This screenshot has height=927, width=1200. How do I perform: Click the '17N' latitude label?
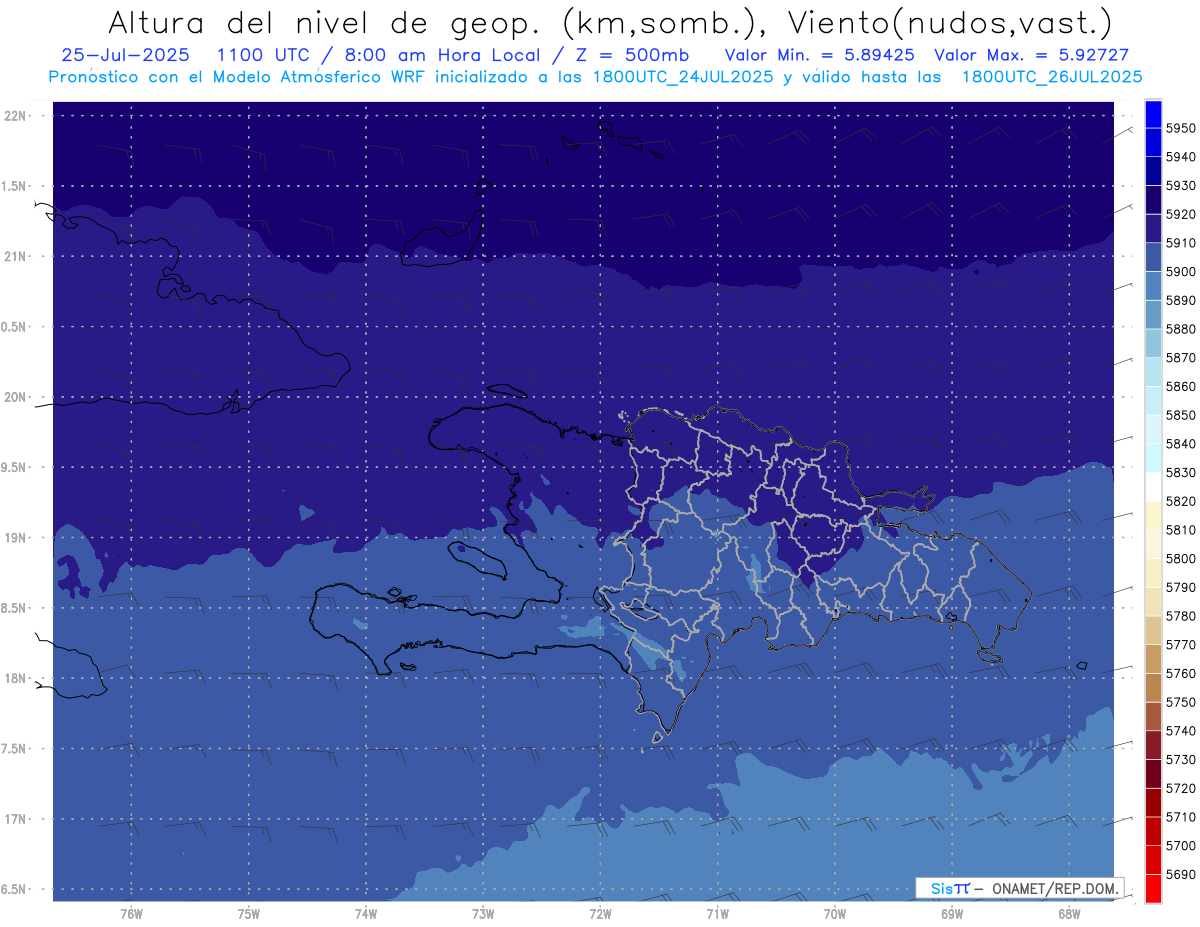(17, 819)
